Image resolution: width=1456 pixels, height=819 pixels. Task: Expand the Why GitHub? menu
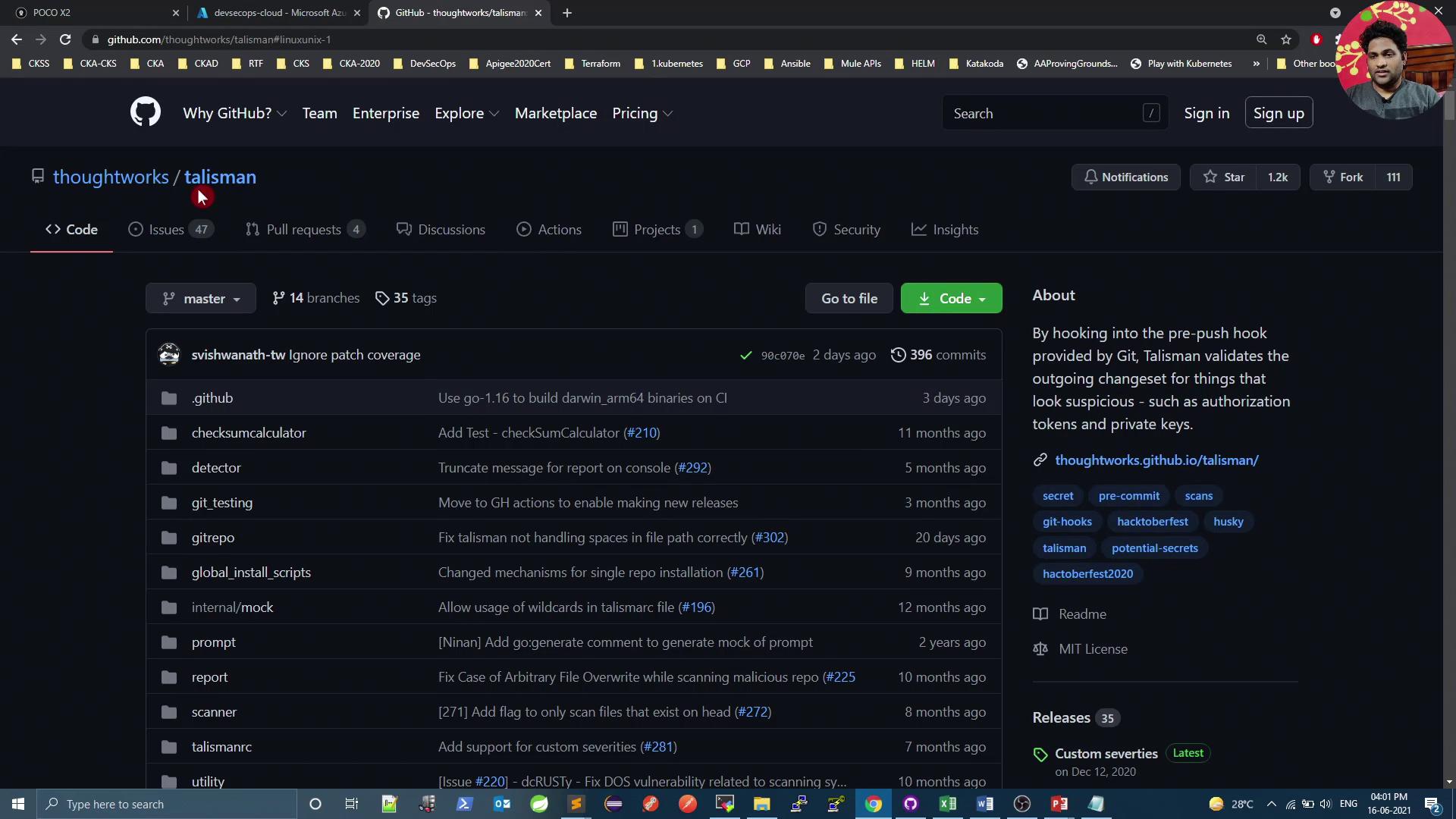pyautogui.click(x=234, y=113)
